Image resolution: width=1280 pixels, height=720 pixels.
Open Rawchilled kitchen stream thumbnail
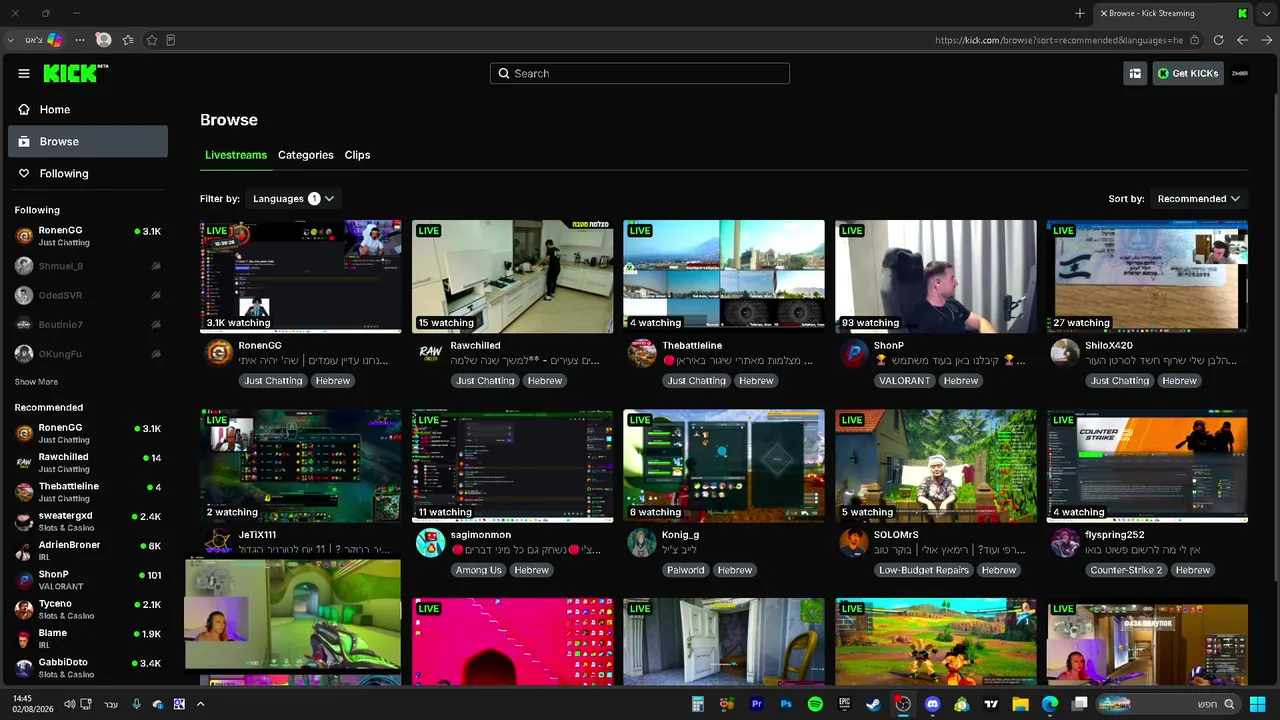tap(512, 276)
